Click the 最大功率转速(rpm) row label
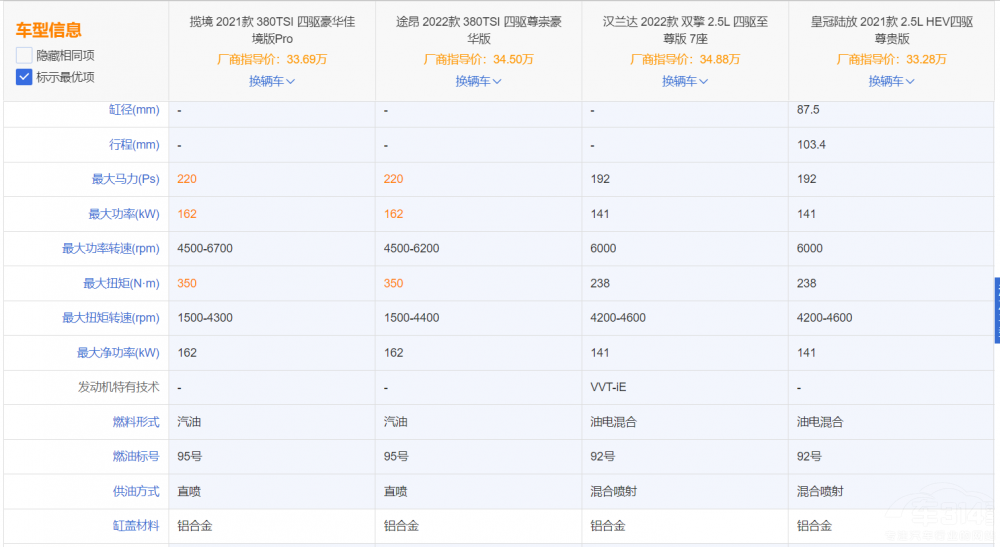 tap(110, 249)
